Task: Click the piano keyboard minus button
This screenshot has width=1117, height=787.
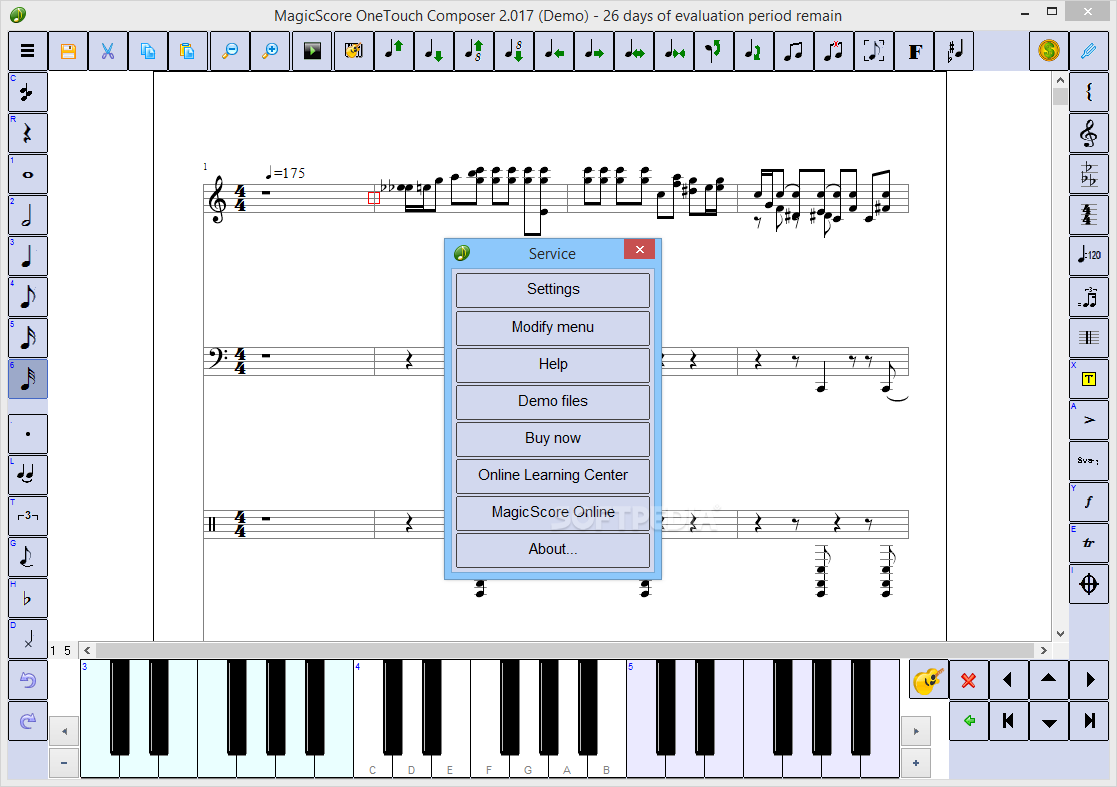Action: [x=64, y=763]
